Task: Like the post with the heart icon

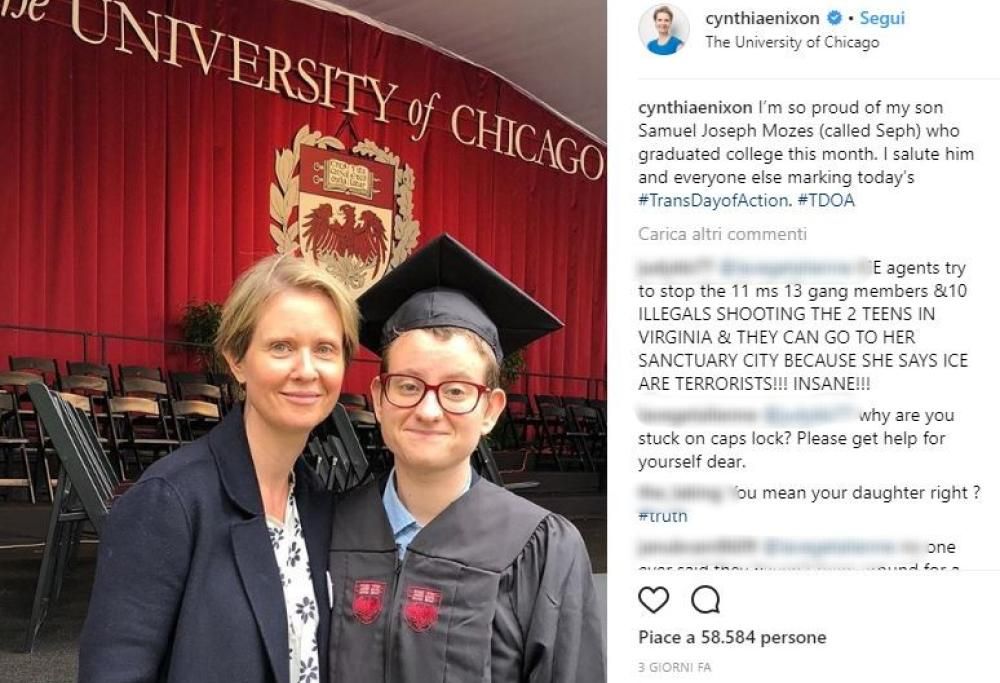Action: (653, 599)
